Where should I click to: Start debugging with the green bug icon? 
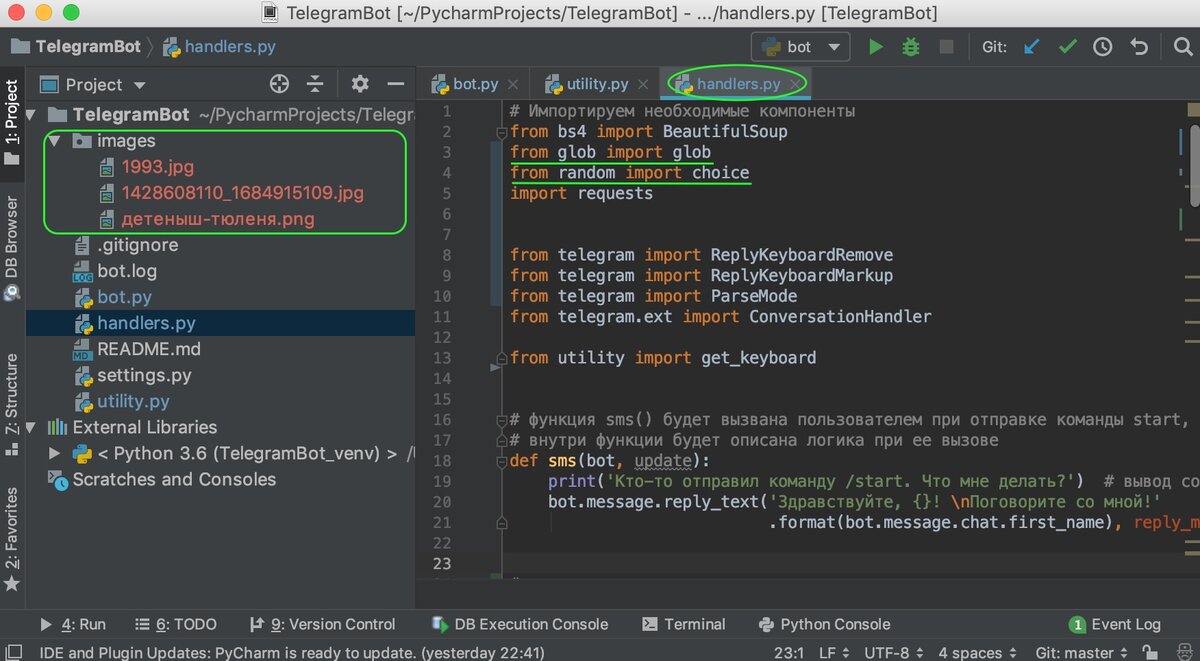tap(911, 46)
